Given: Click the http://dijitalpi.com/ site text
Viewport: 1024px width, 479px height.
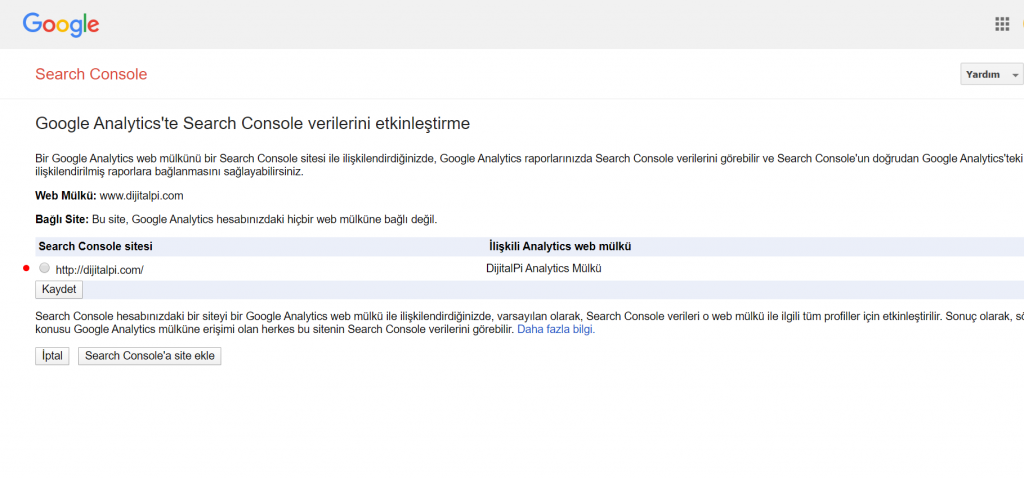Looking at the screenshot, I should [x=99, y=269].
